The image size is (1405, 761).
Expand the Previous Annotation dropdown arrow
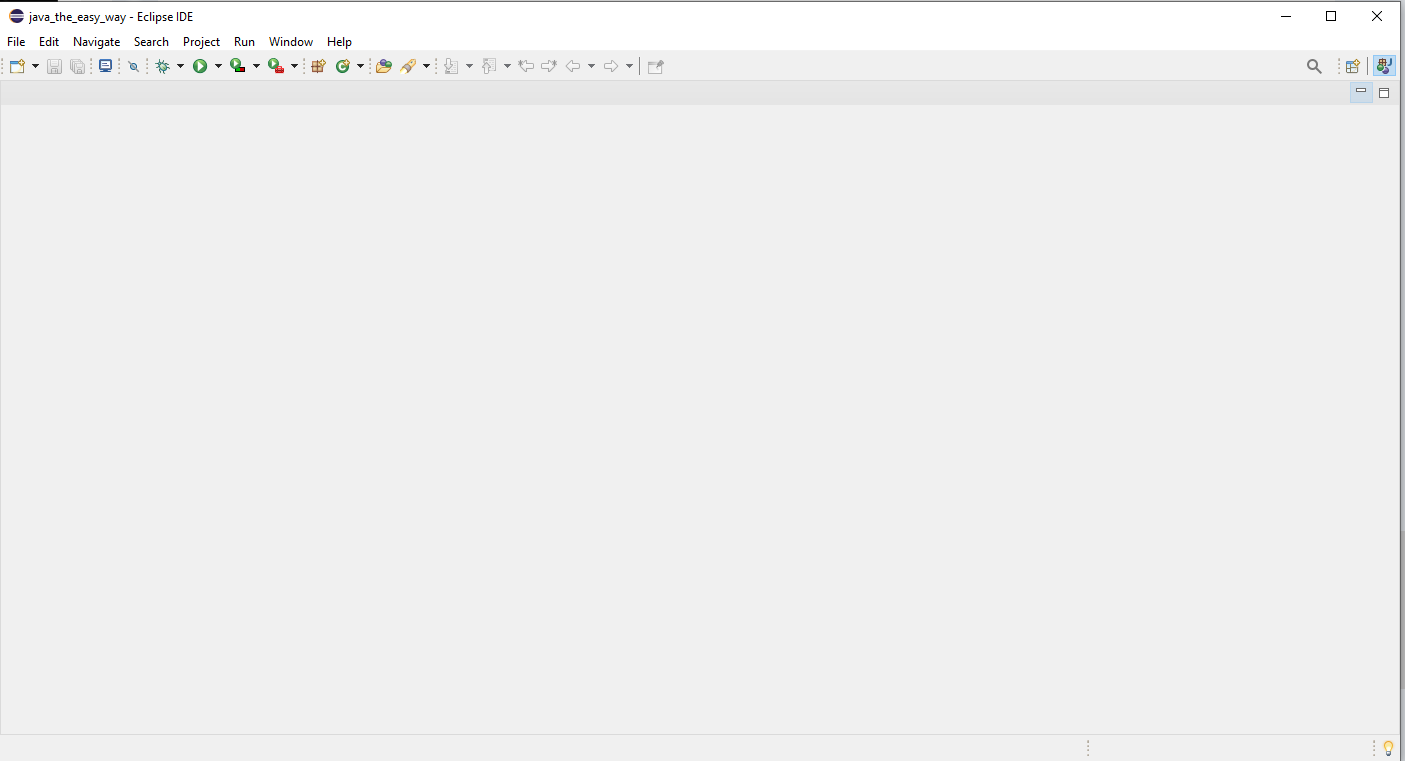507,66
